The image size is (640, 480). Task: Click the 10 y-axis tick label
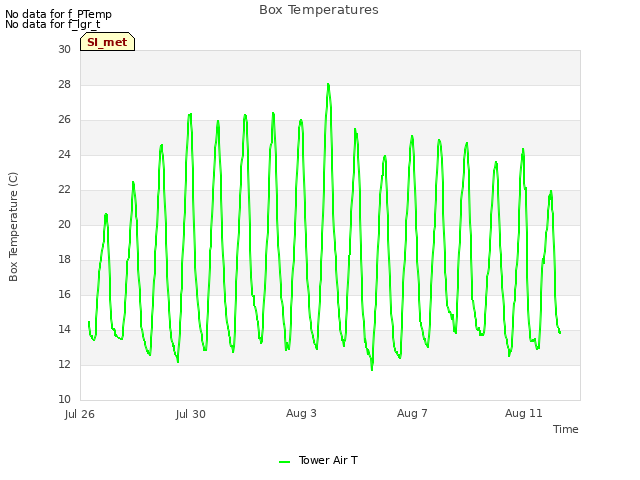click(64, 399)
